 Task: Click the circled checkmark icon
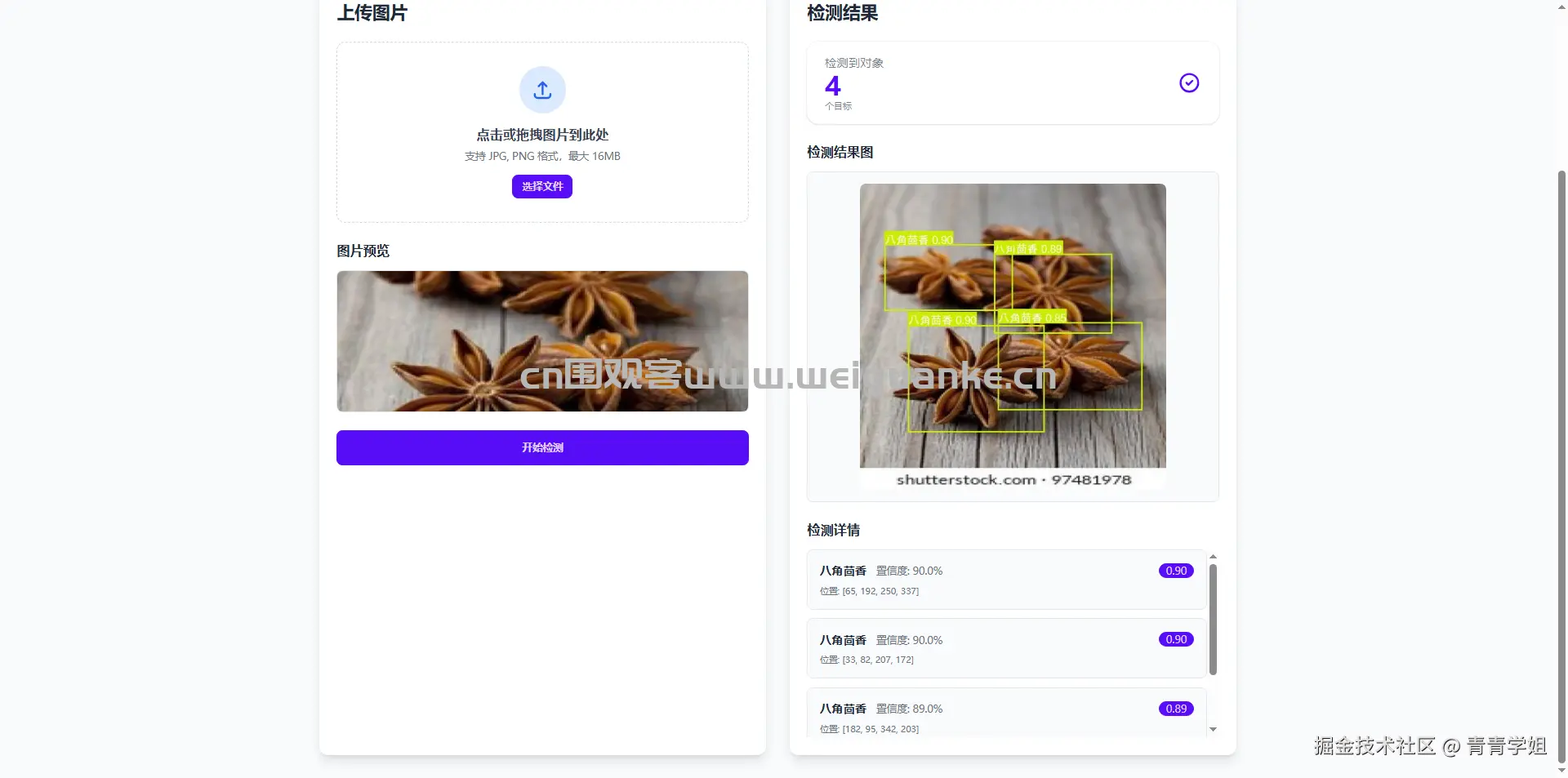1189,82
